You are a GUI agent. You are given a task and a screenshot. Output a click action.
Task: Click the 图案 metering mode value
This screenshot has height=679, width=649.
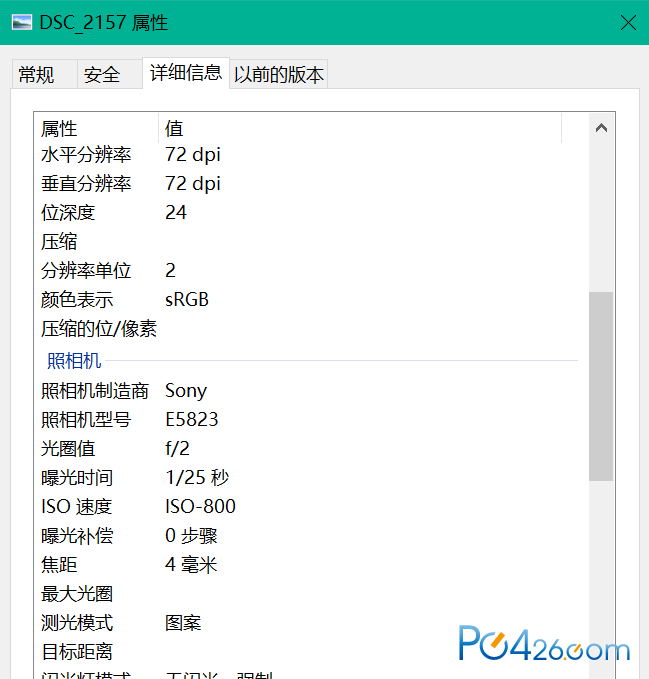click(183, 623)
